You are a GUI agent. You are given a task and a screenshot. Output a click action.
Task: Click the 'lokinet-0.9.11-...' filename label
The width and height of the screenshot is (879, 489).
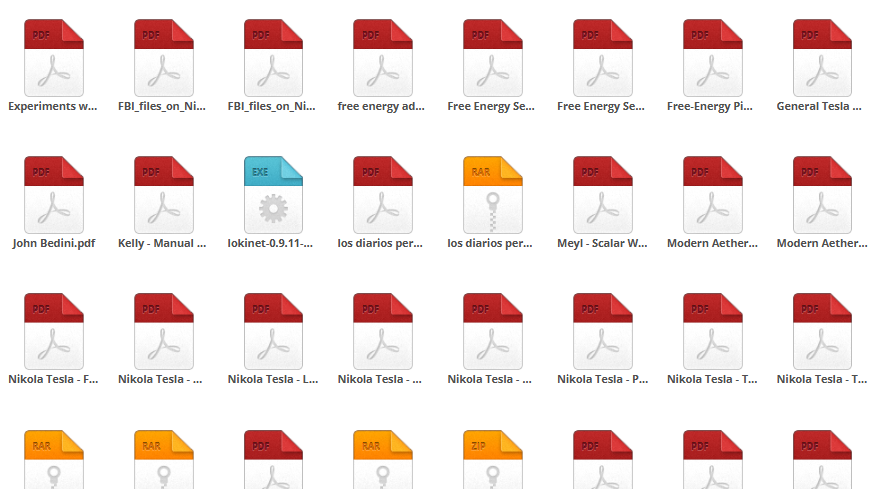(272, 243)
